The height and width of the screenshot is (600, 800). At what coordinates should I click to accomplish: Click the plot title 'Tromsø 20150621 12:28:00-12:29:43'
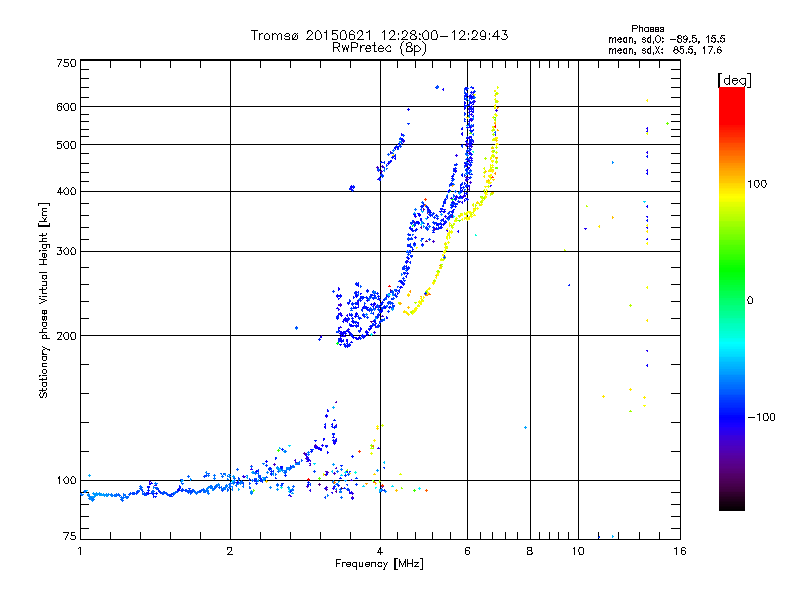click(379, 35)
